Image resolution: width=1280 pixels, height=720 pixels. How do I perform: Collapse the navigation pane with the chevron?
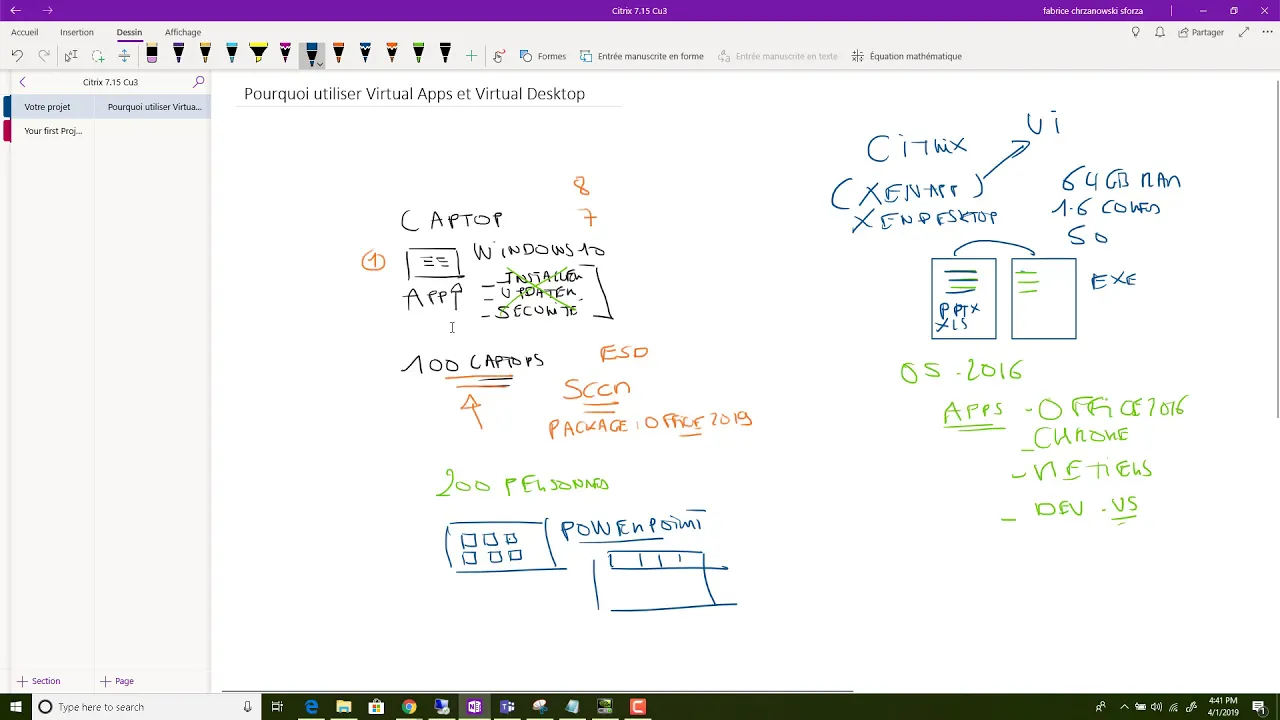click(22, 82)
